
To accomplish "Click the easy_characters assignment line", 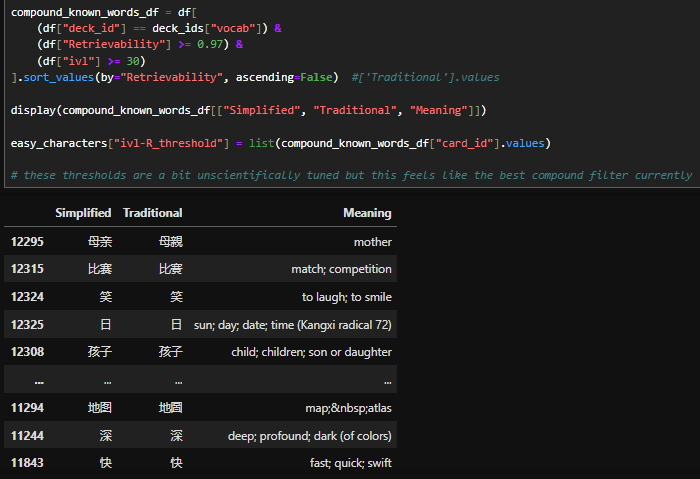I will click(280, 143).
